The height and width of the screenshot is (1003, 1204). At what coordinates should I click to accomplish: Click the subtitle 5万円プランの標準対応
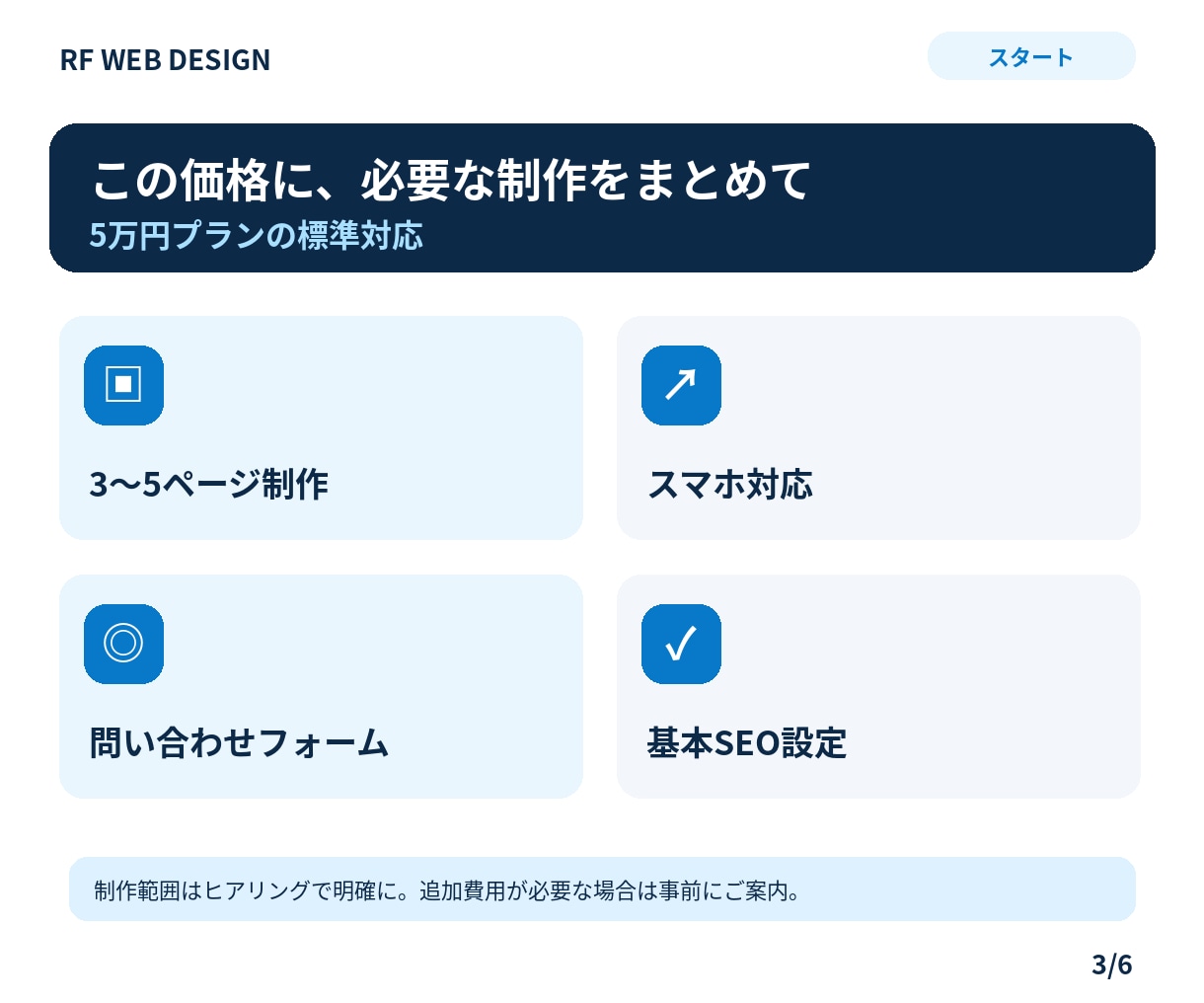click(x=257, y=235)
